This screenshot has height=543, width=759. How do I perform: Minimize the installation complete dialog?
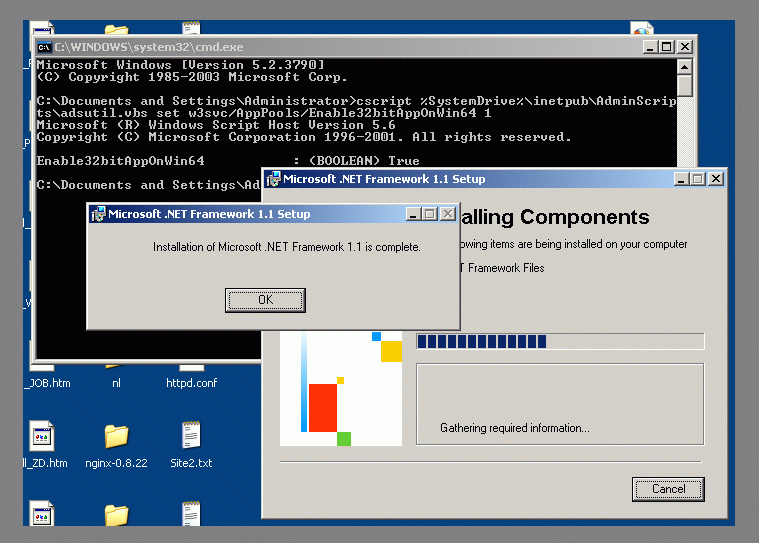pos(413,214)
